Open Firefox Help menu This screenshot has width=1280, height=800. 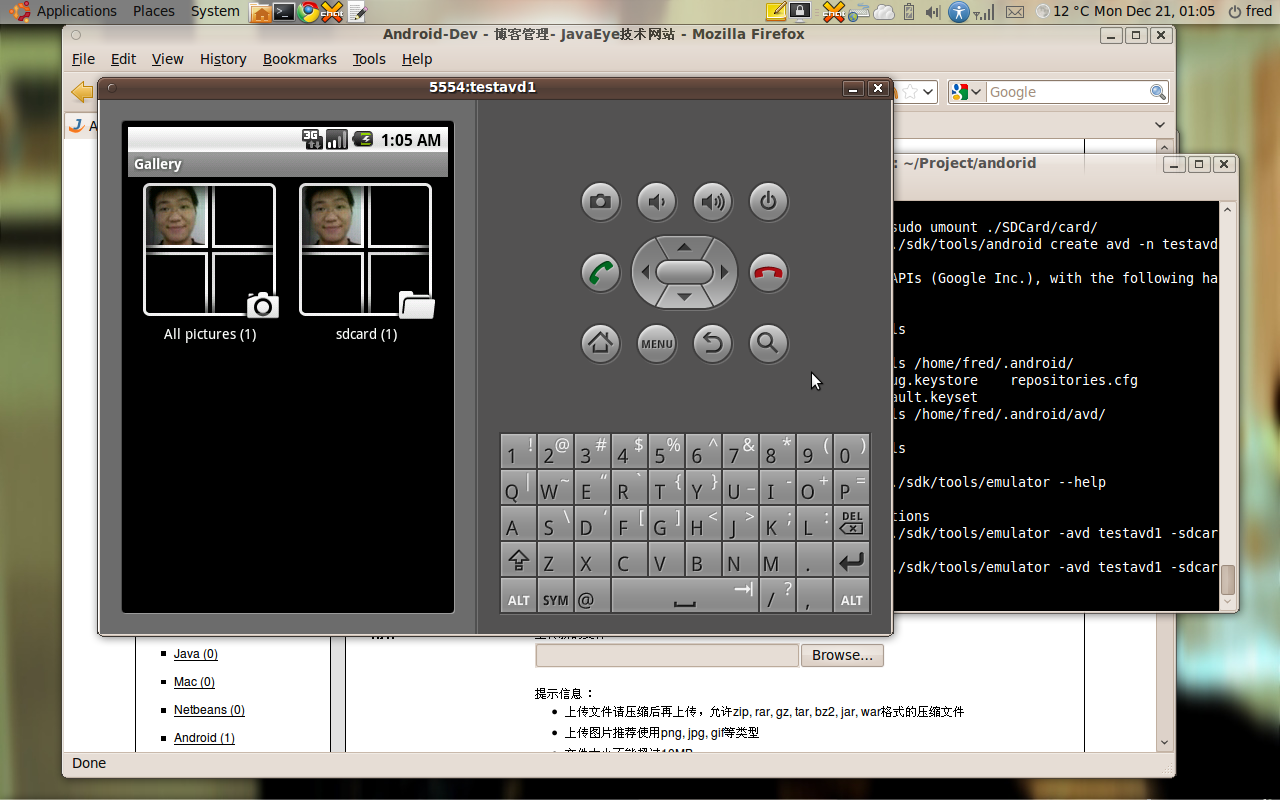[x=417, y=59]
